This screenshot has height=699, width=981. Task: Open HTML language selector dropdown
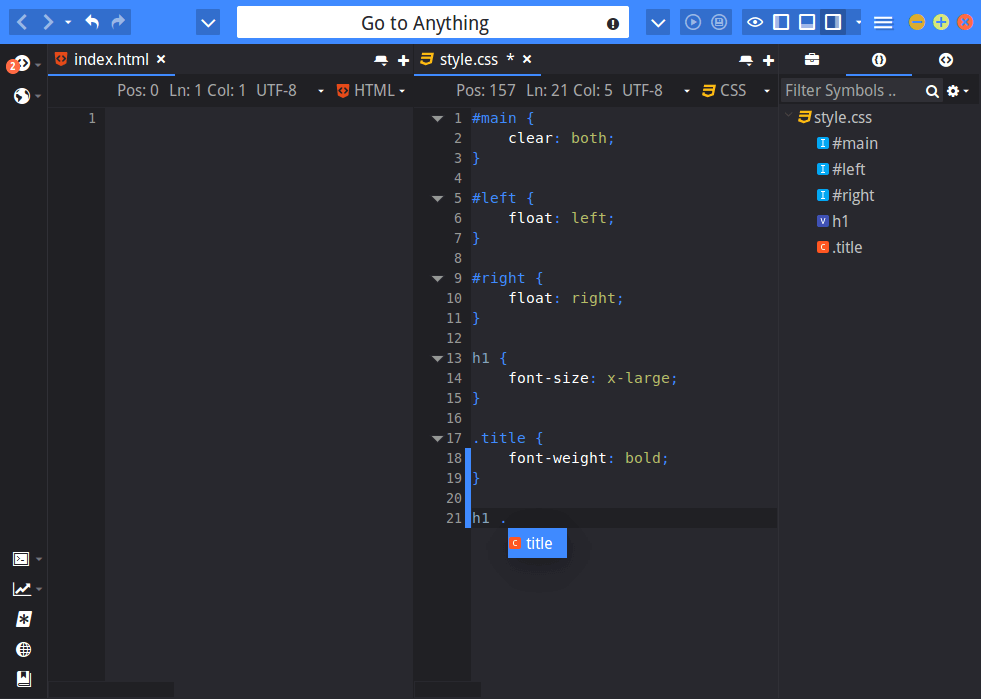tap(371, 91)
